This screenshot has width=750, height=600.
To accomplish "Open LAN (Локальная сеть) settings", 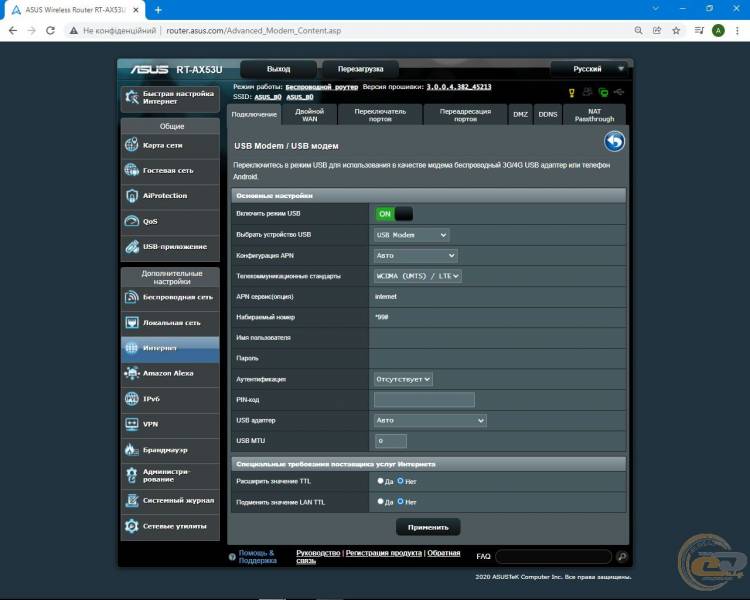I will coord(170,323).
